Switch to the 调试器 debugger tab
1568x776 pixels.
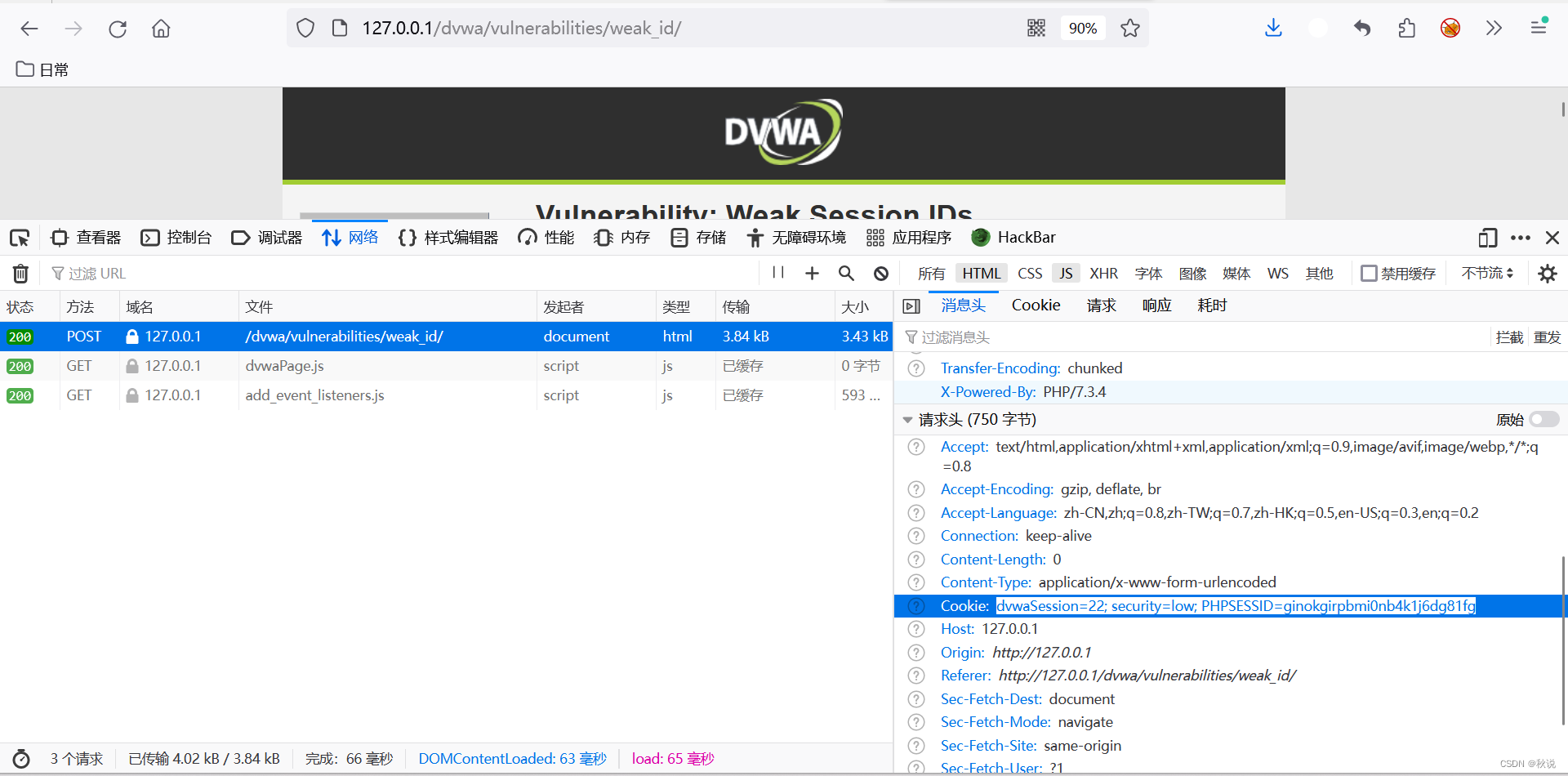(x=267, y=238)
